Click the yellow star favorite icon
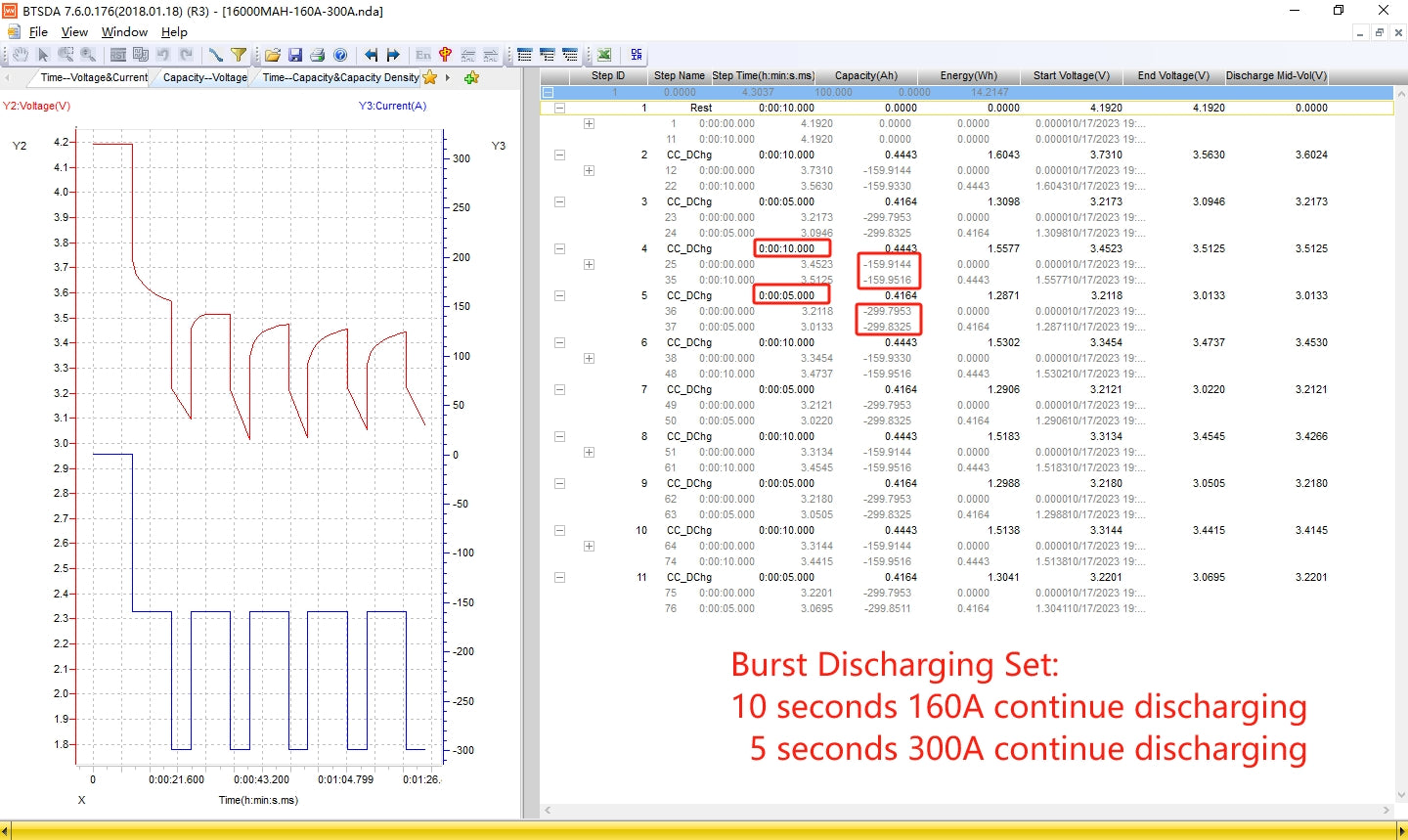 429,77
